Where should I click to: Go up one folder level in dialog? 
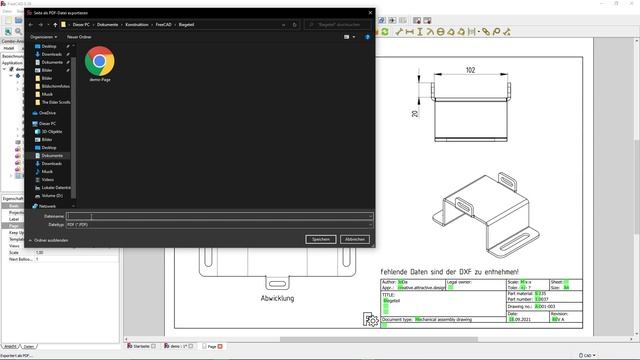pos(55,25)
